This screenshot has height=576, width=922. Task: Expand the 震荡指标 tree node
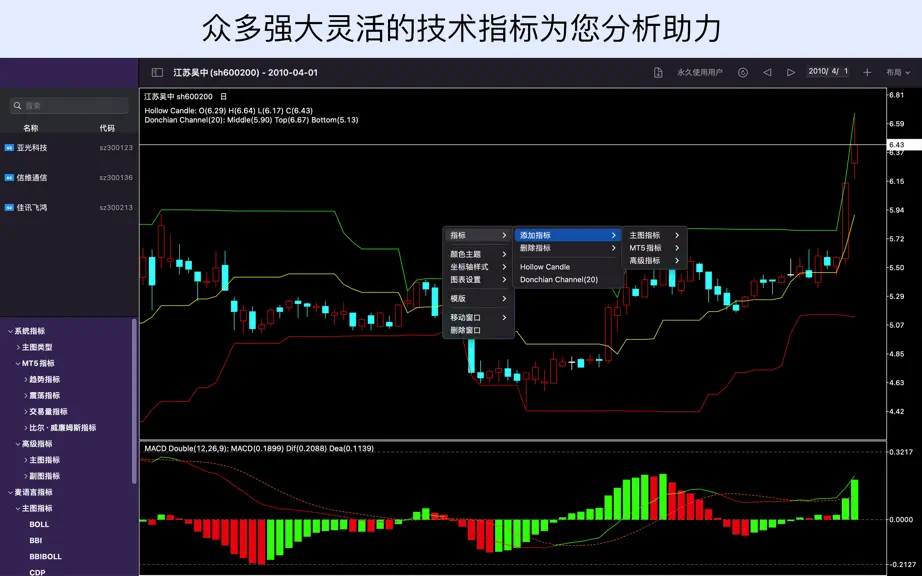(26, 396)
